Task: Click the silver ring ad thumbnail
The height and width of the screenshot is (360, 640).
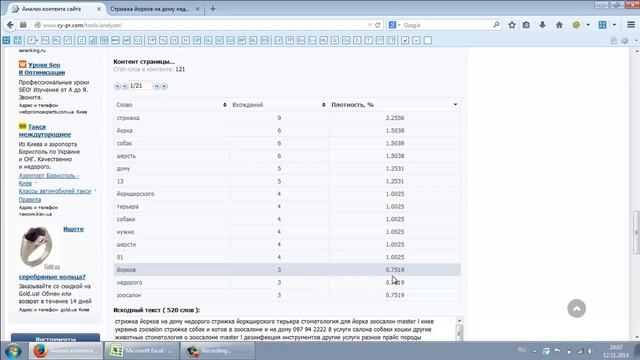Action: [x=36, y=247]
